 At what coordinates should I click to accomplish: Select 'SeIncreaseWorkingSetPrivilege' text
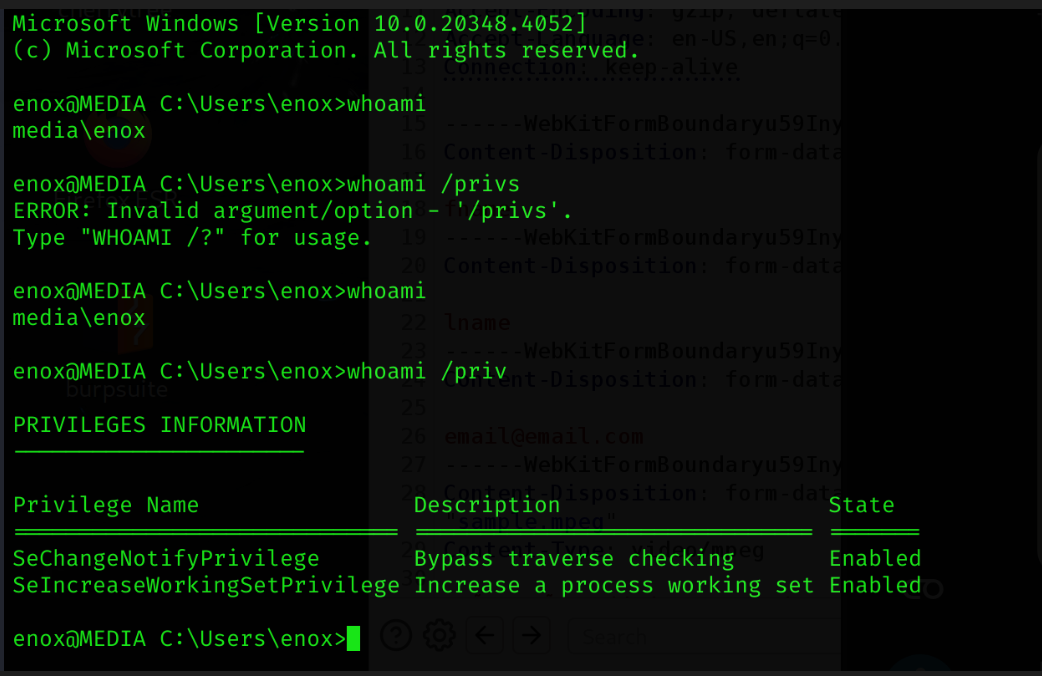206,586
